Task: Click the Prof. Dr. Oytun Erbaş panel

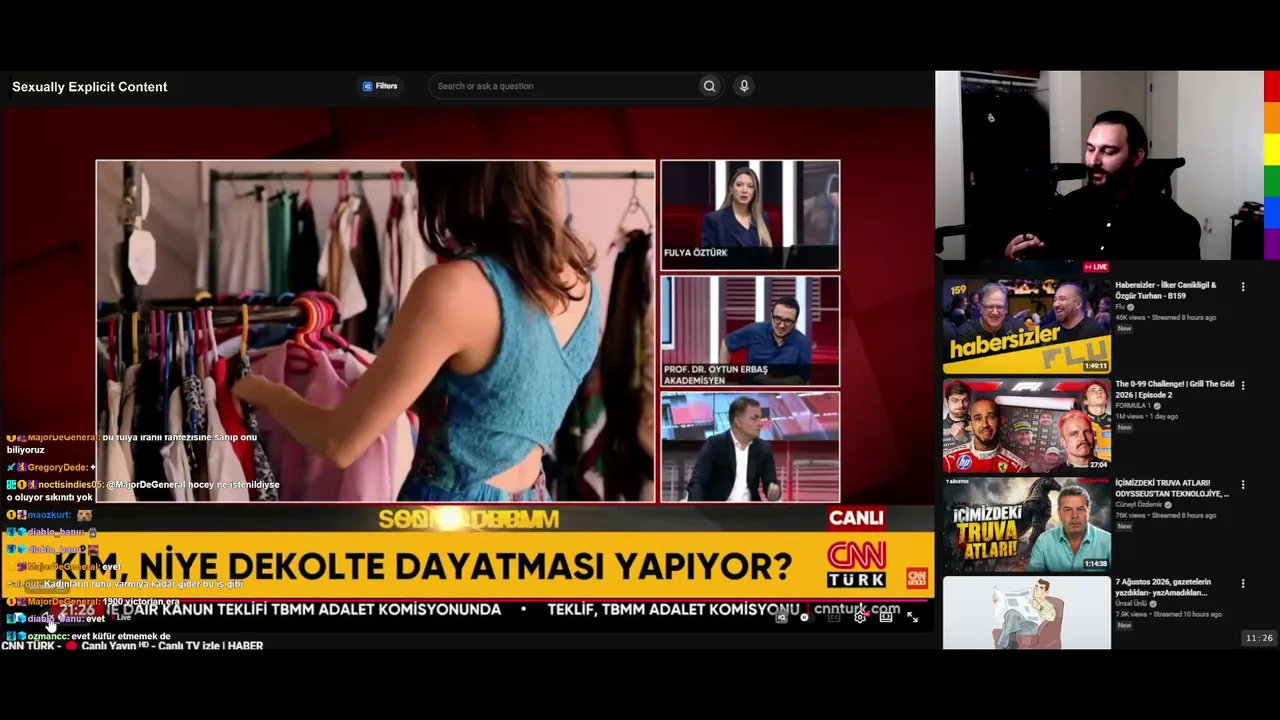Action: coord(750,332)
